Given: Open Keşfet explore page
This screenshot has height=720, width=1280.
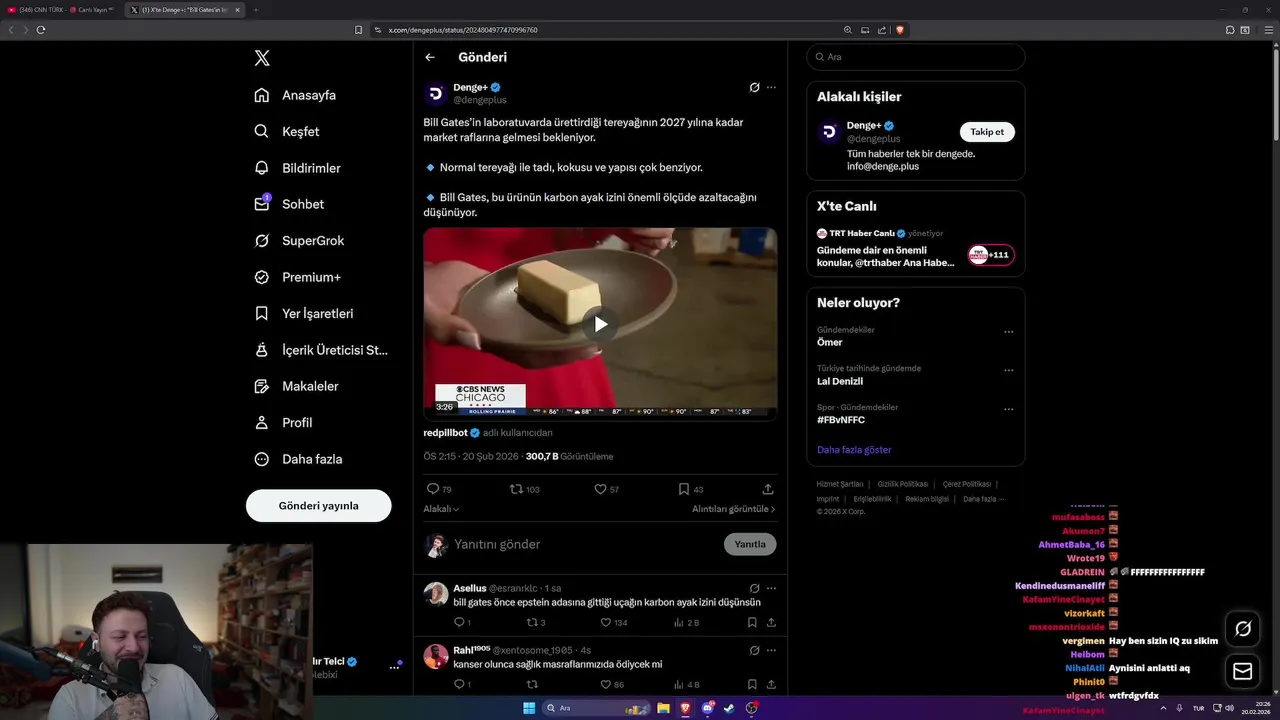Looking at the screenshot, I should [286, 131].
